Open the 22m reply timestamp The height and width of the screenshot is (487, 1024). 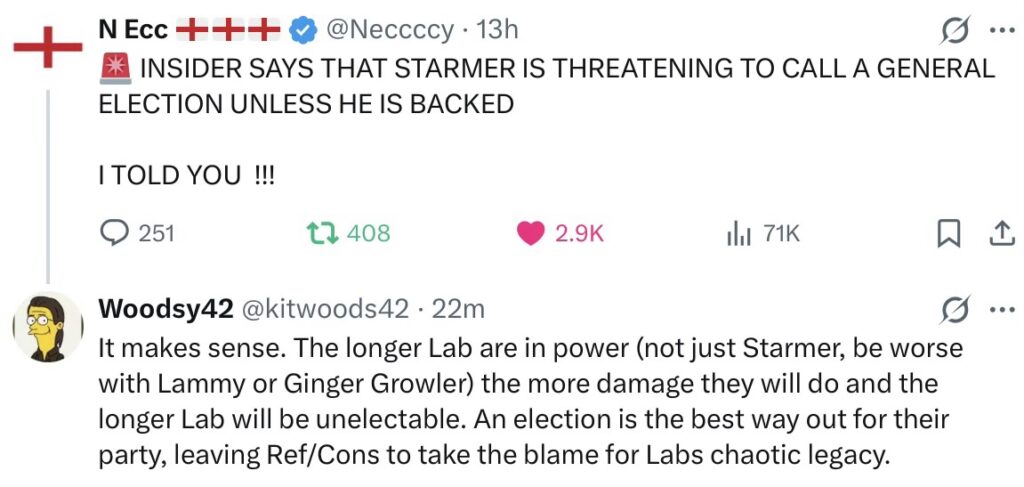(x=455, y=310)
